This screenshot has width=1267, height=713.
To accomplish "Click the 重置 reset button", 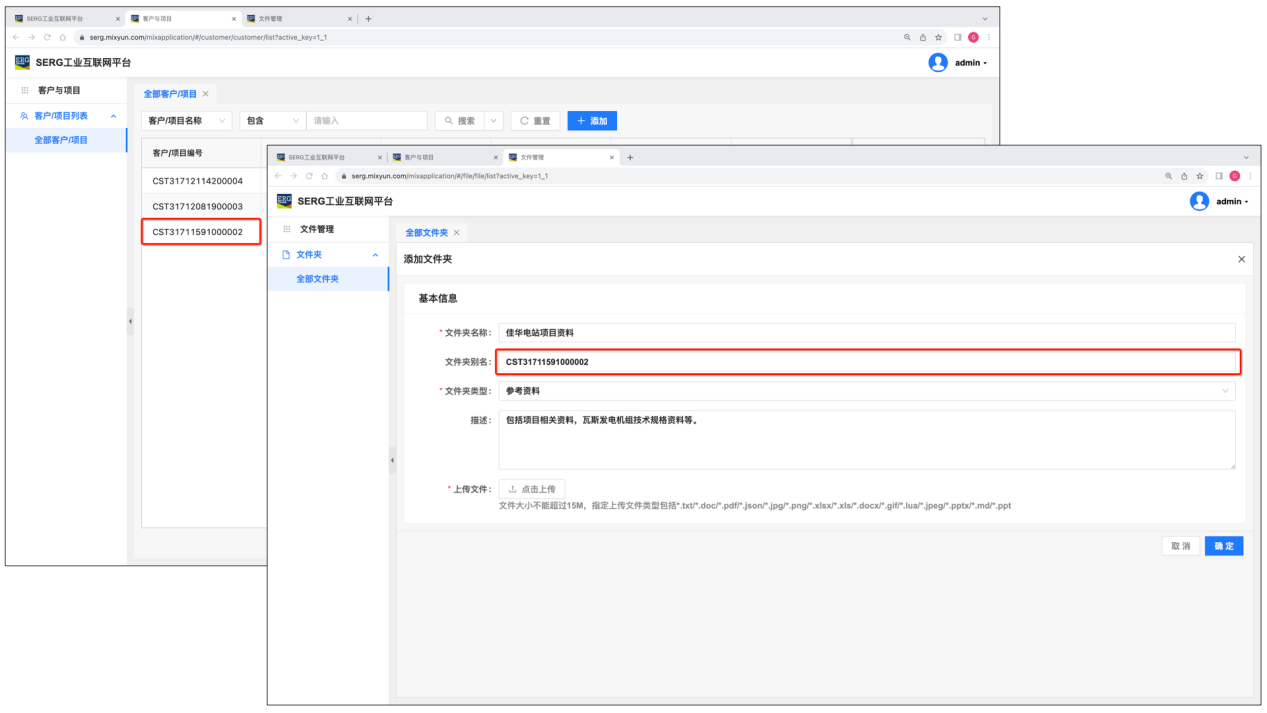I will click(535, 121).
